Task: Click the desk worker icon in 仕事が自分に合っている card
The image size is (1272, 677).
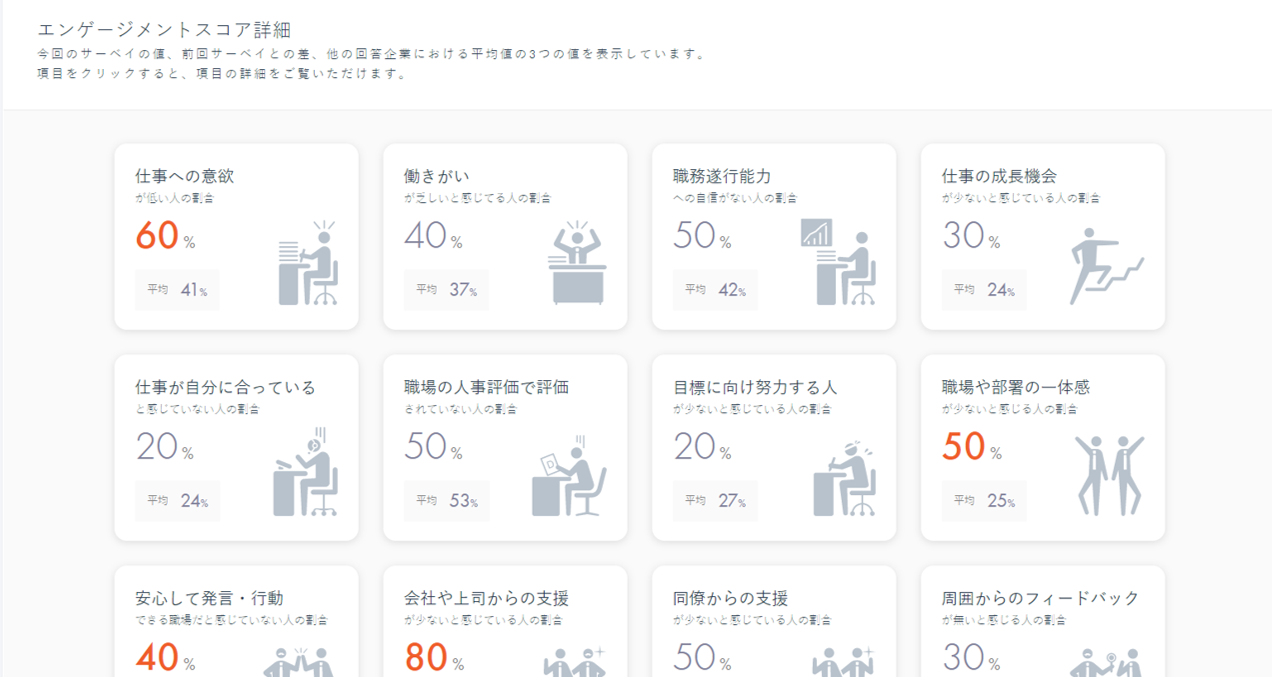Action: coord(306,473)
